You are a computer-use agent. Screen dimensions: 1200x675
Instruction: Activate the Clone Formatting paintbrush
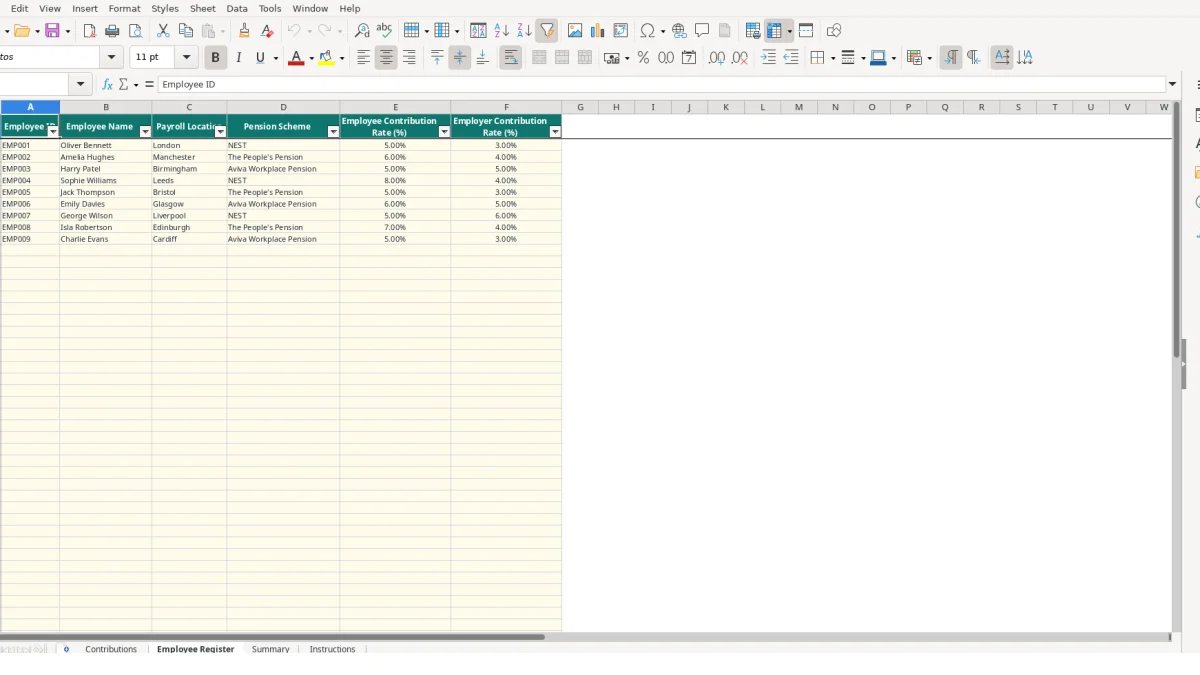pyautogui.click(x=244, y=31)
